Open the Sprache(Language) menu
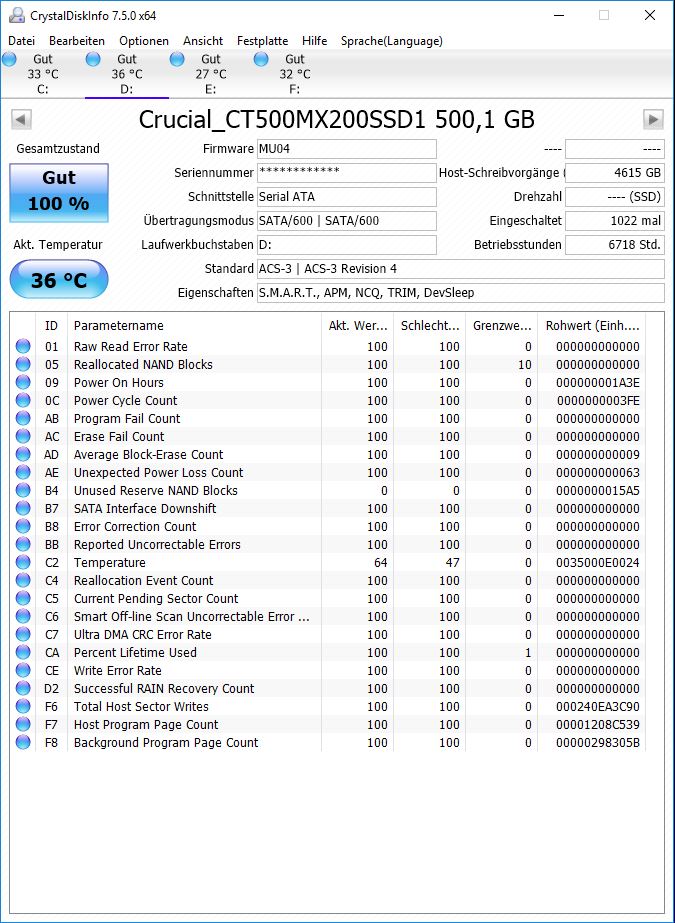The height and width of the screenshot is (923, 675). click(x=392, y=41)
